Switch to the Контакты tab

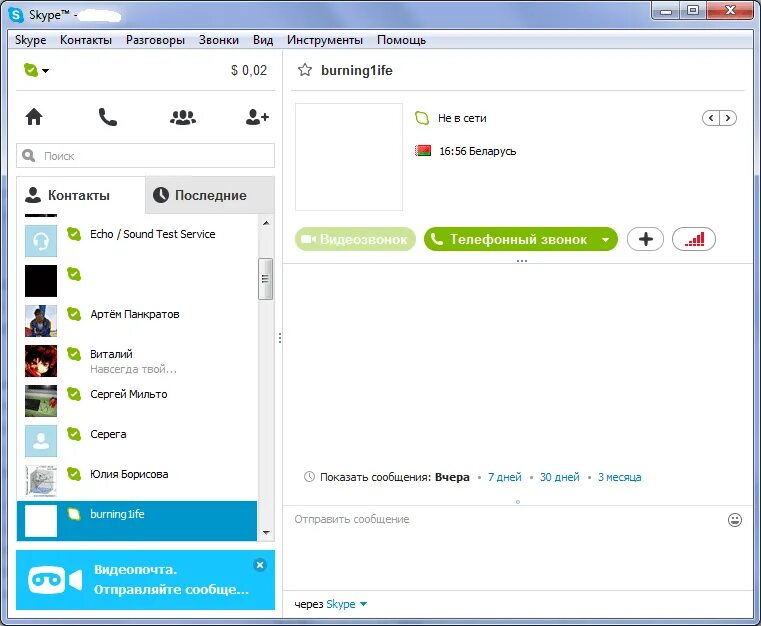tap(81, 195)
